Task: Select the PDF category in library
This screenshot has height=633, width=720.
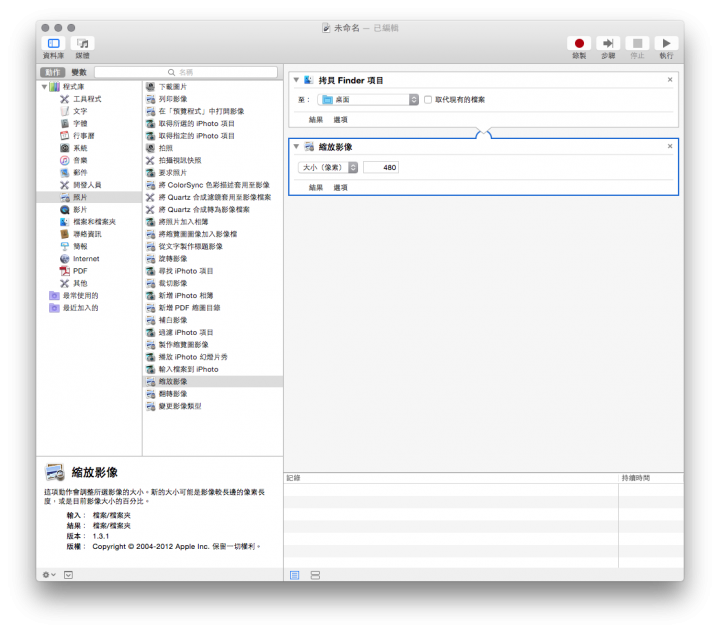Action: coord(80,271)
